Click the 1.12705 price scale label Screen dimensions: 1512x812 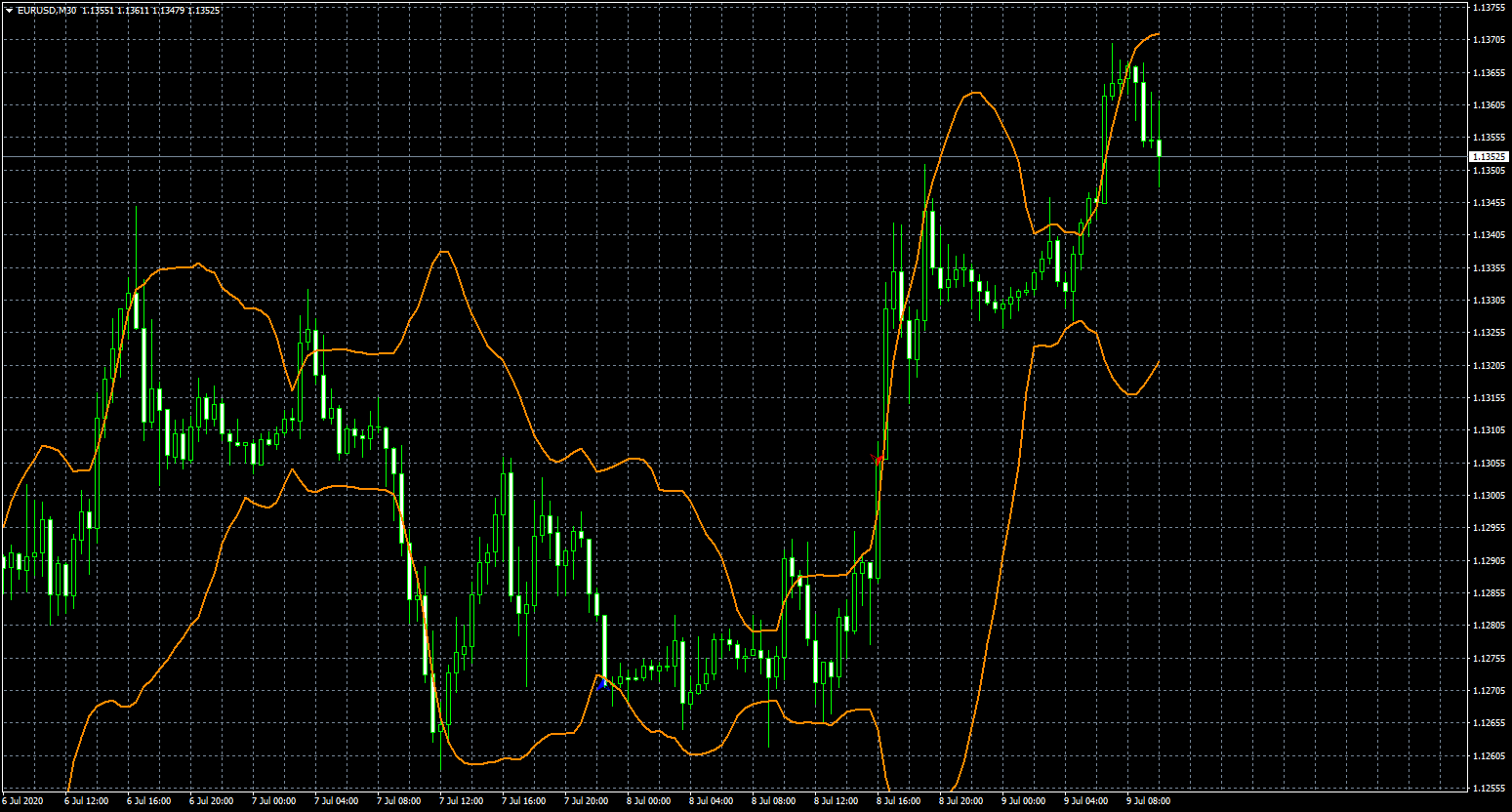pyautogui.click(x=1489, y=691)
